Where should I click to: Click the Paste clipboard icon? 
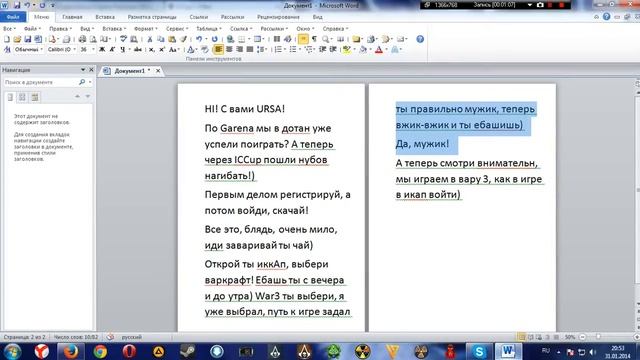(x=172, y=39)
